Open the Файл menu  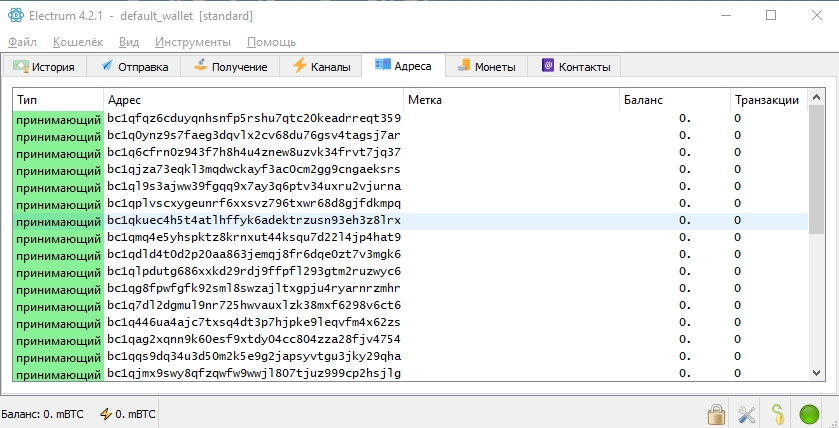click(x=22, y=42)
